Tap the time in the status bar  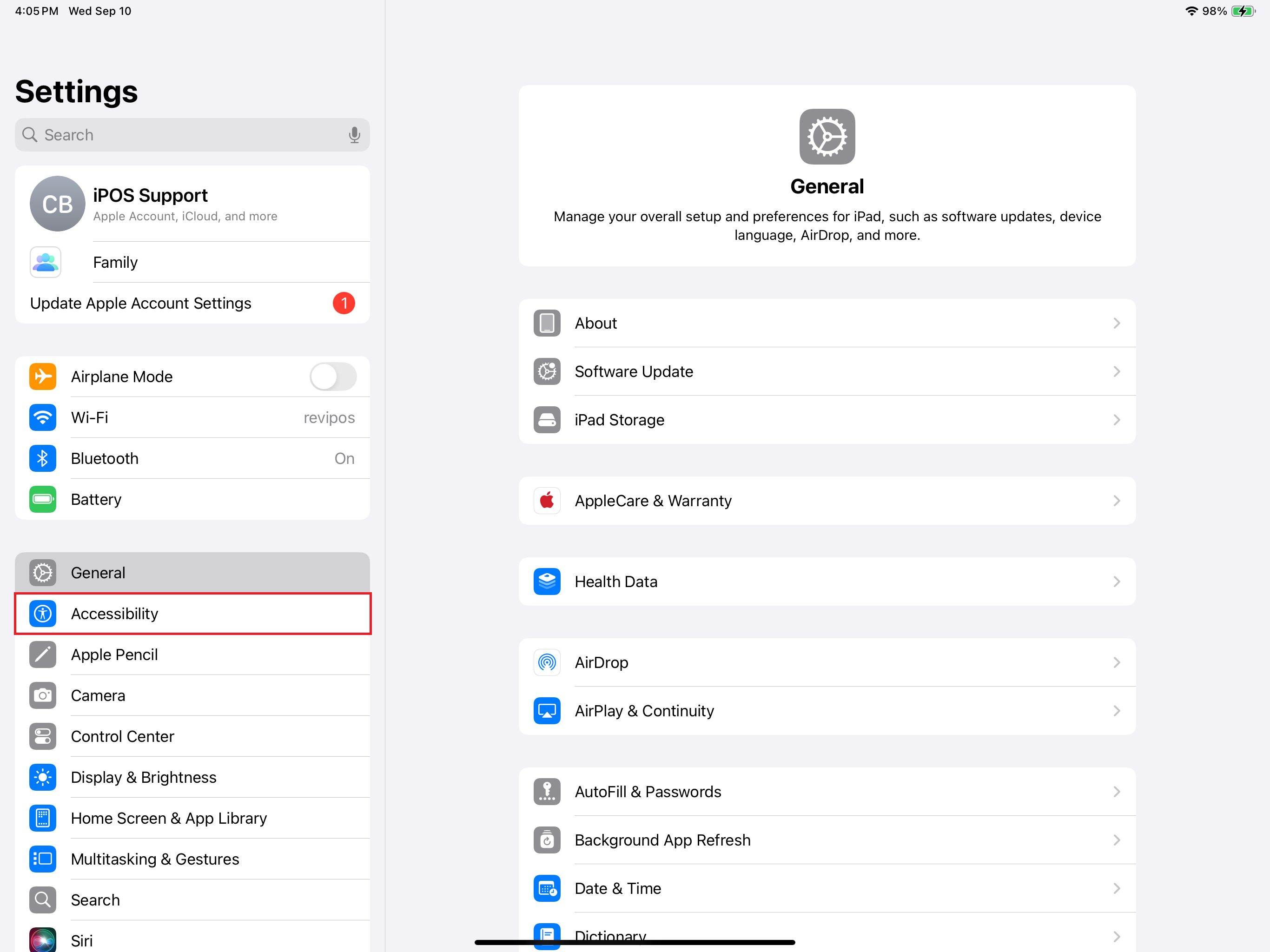tap(37, 11)
